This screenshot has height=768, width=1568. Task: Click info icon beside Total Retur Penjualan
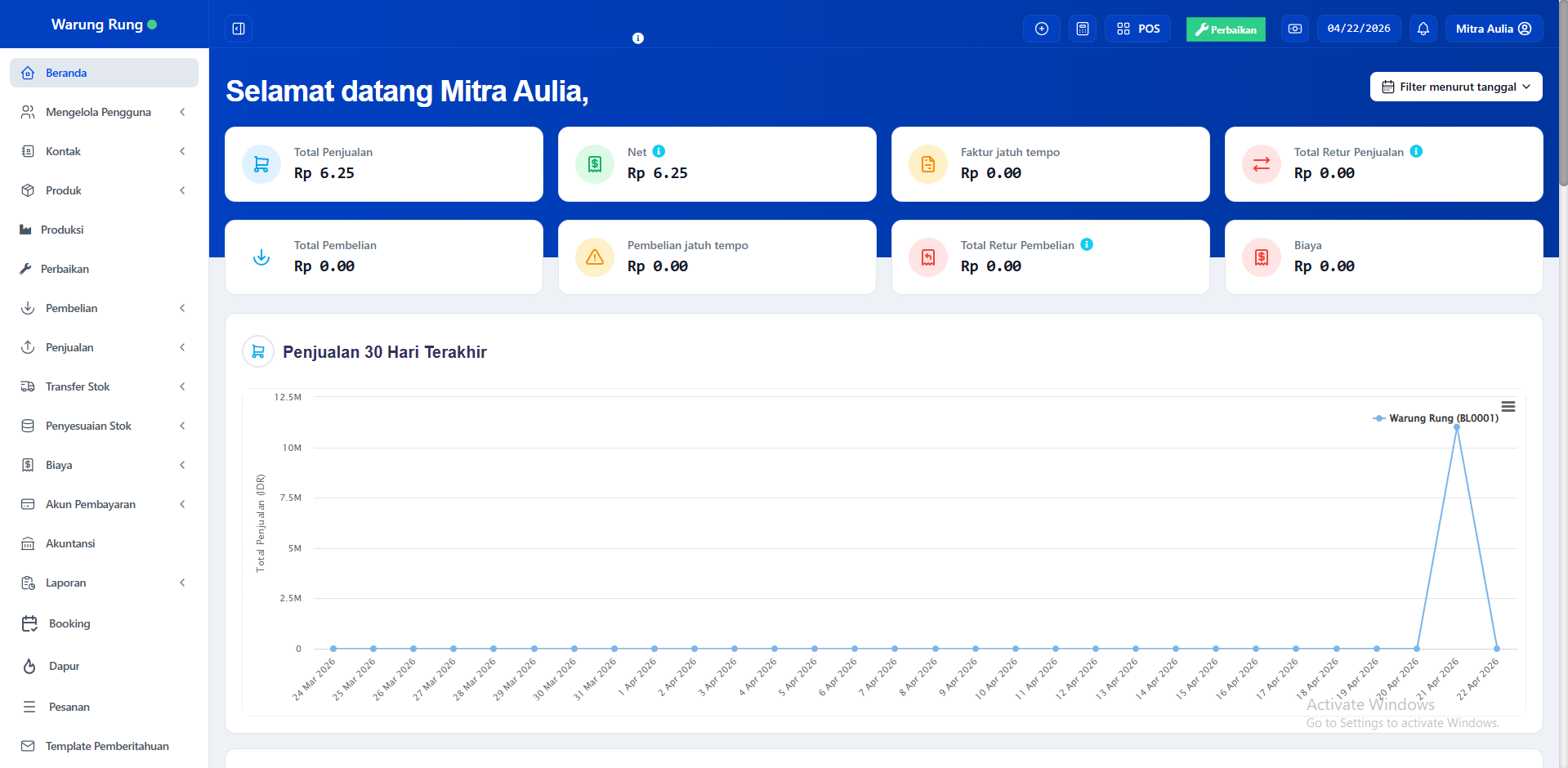point(1416,151)
